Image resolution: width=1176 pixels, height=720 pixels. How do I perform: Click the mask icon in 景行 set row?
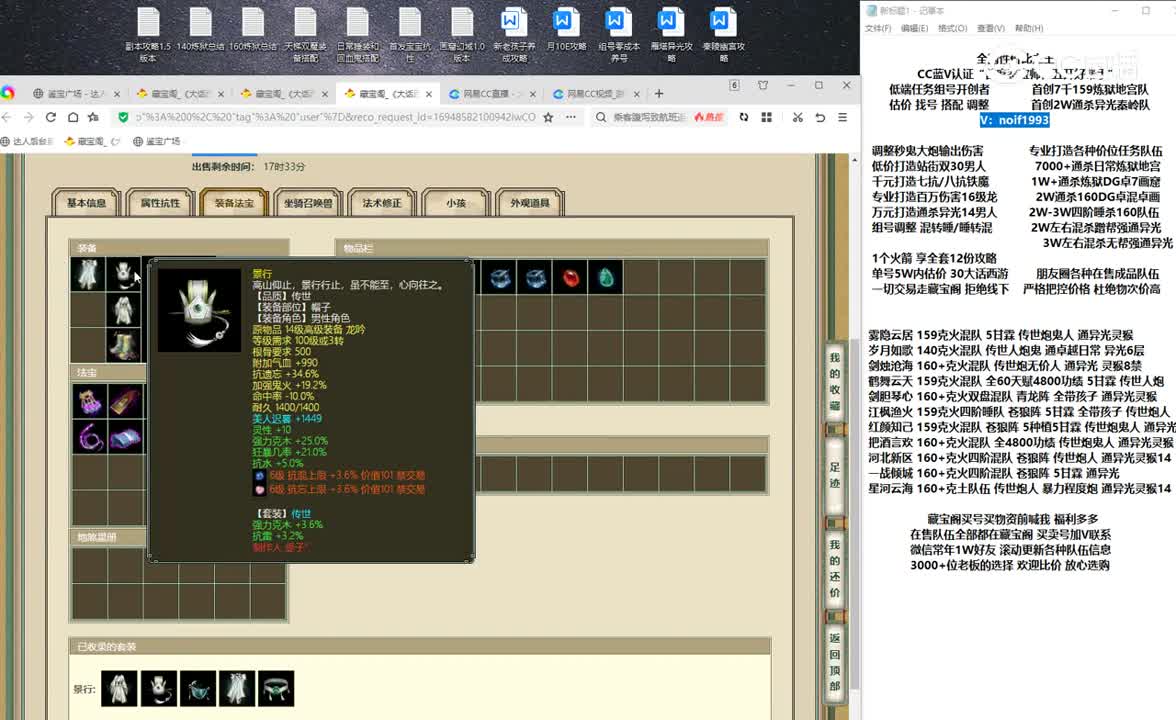[x=198, y=688]
